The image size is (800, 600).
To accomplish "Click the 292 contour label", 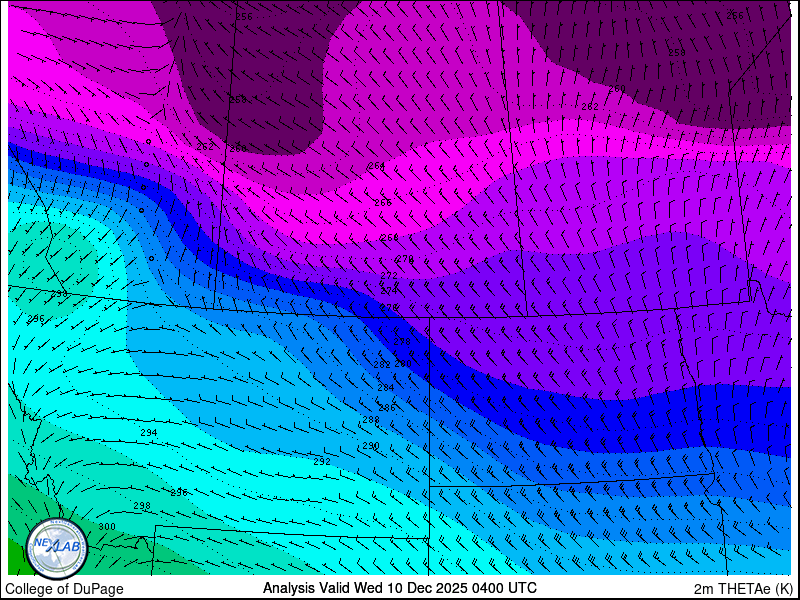I will [322, 461].
